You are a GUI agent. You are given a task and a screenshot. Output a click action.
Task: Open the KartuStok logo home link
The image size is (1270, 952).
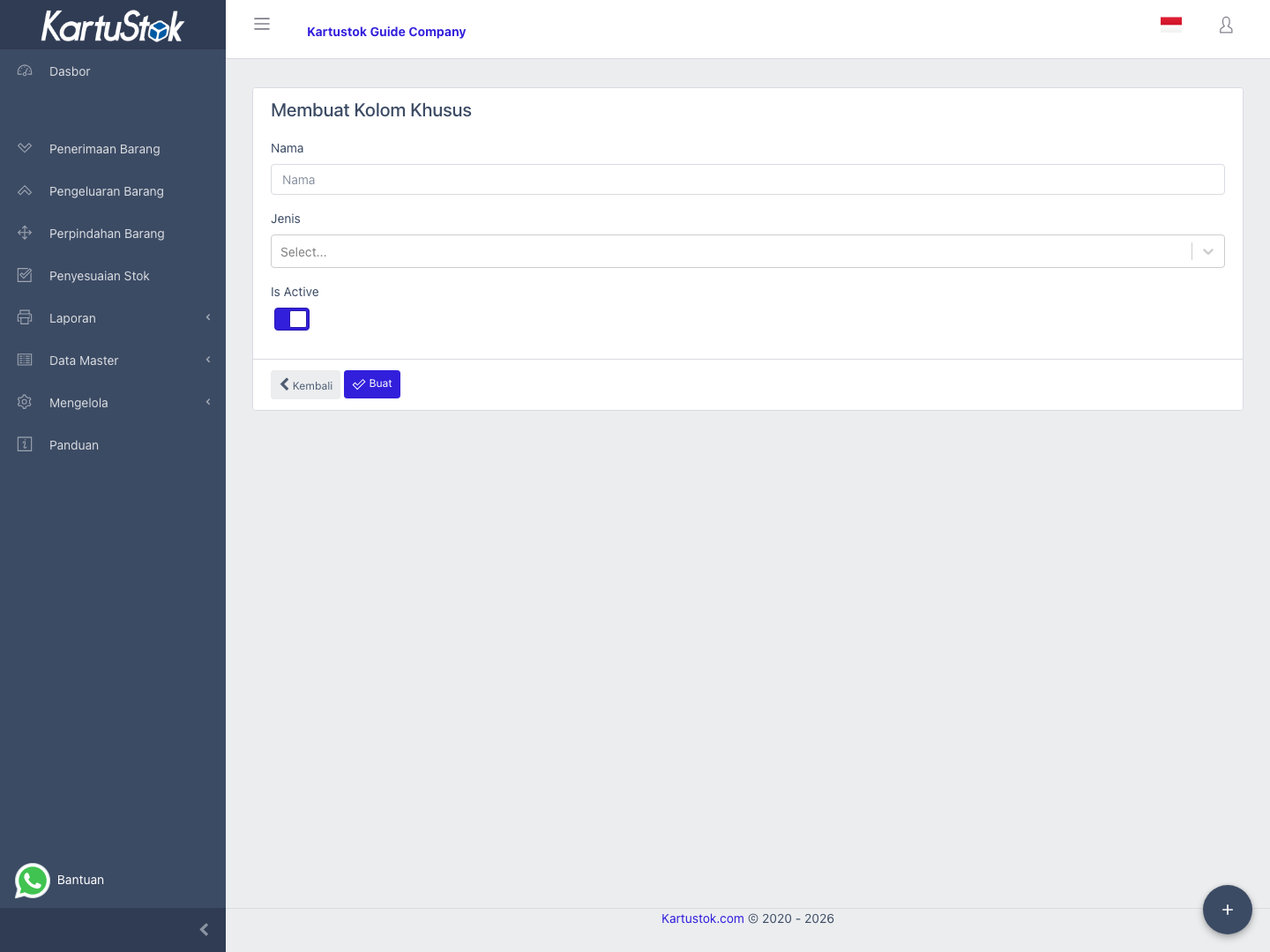pyautogui.click(x=113, y=26)
